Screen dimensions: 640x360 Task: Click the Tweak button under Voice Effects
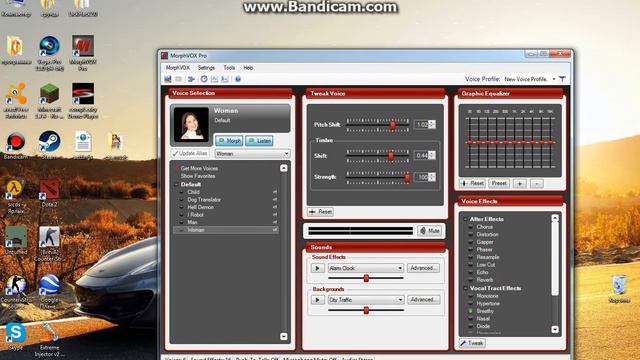point(472,343)
